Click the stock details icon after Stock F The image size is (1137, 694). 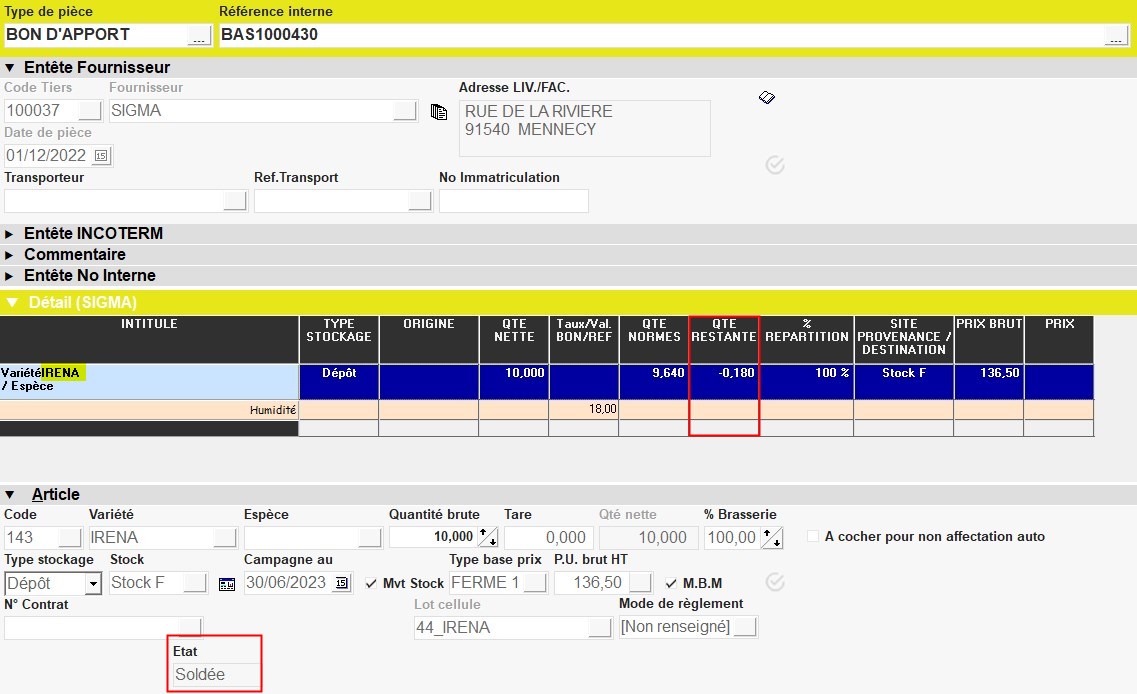tap(227, 583)
